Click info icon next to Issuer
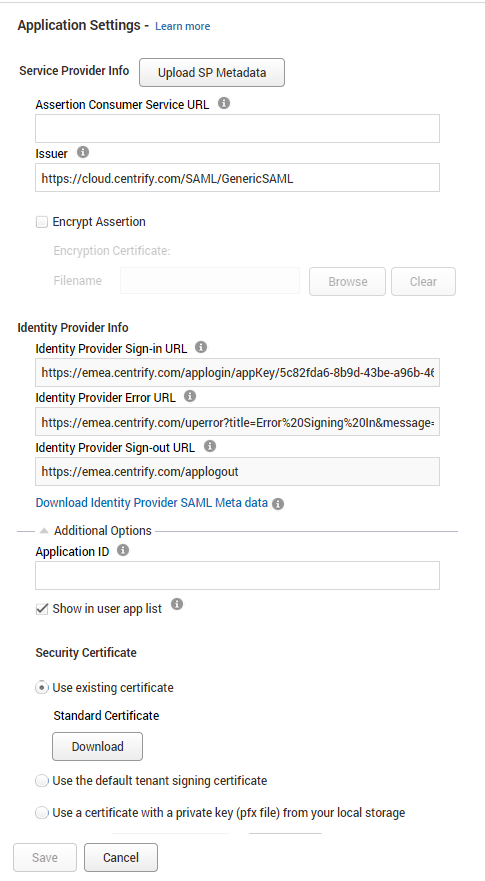Screen dimensions: 485x881 coord(83,152)
